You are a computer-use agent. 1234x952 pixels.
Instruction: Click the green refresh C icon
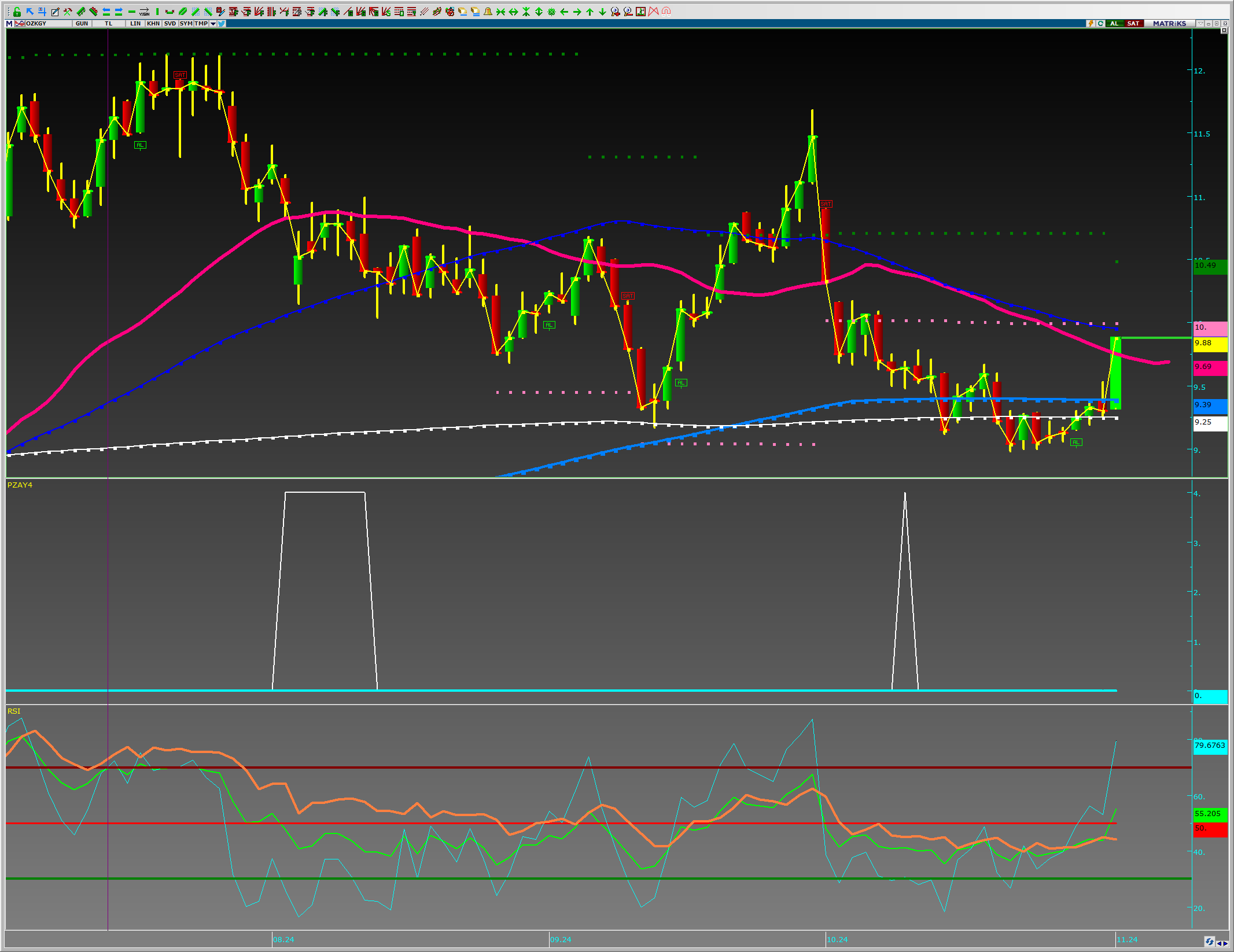pyautogui.click(x=1100, y=24)
